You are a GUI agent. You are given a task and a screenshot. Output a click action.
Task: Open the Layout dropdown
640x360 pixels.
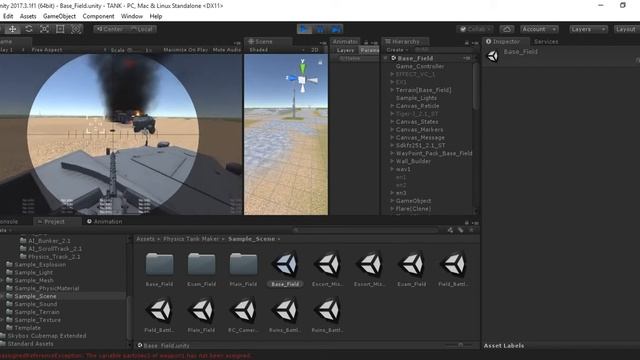[x=627, y=29]
